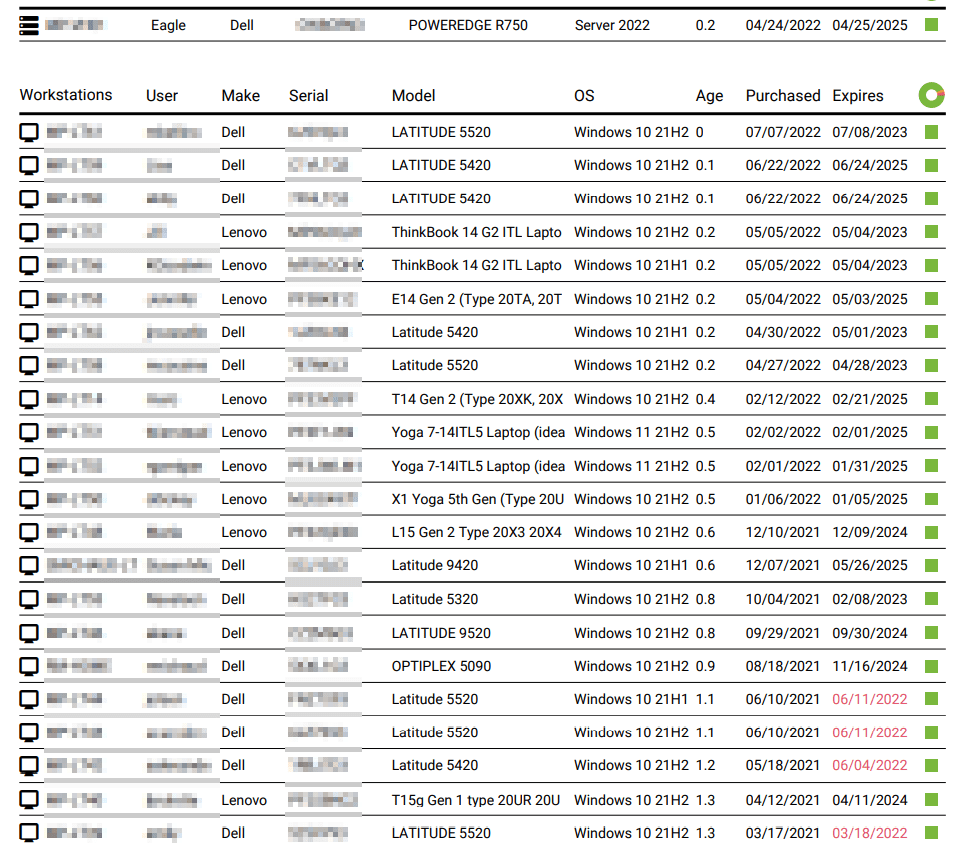Screen dimensions: 961x843
Task: Select the monitor icon in the Latitude 9420 row
Action: pos(29,565)
